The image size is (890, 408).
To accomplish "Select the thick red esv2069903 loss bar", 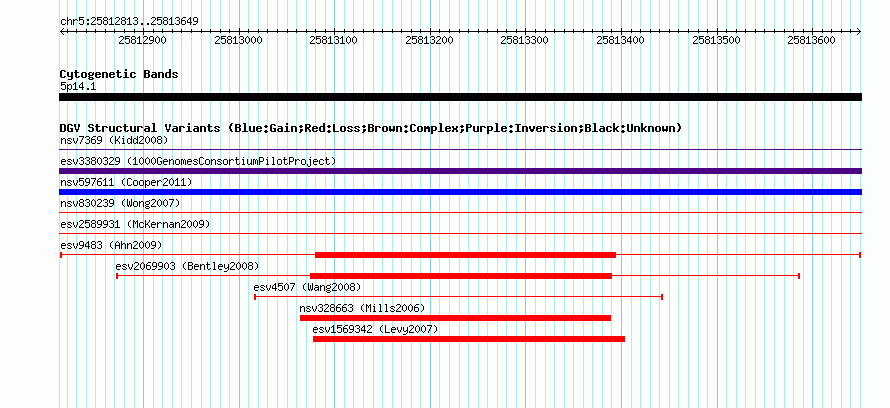I will point(461,276).
